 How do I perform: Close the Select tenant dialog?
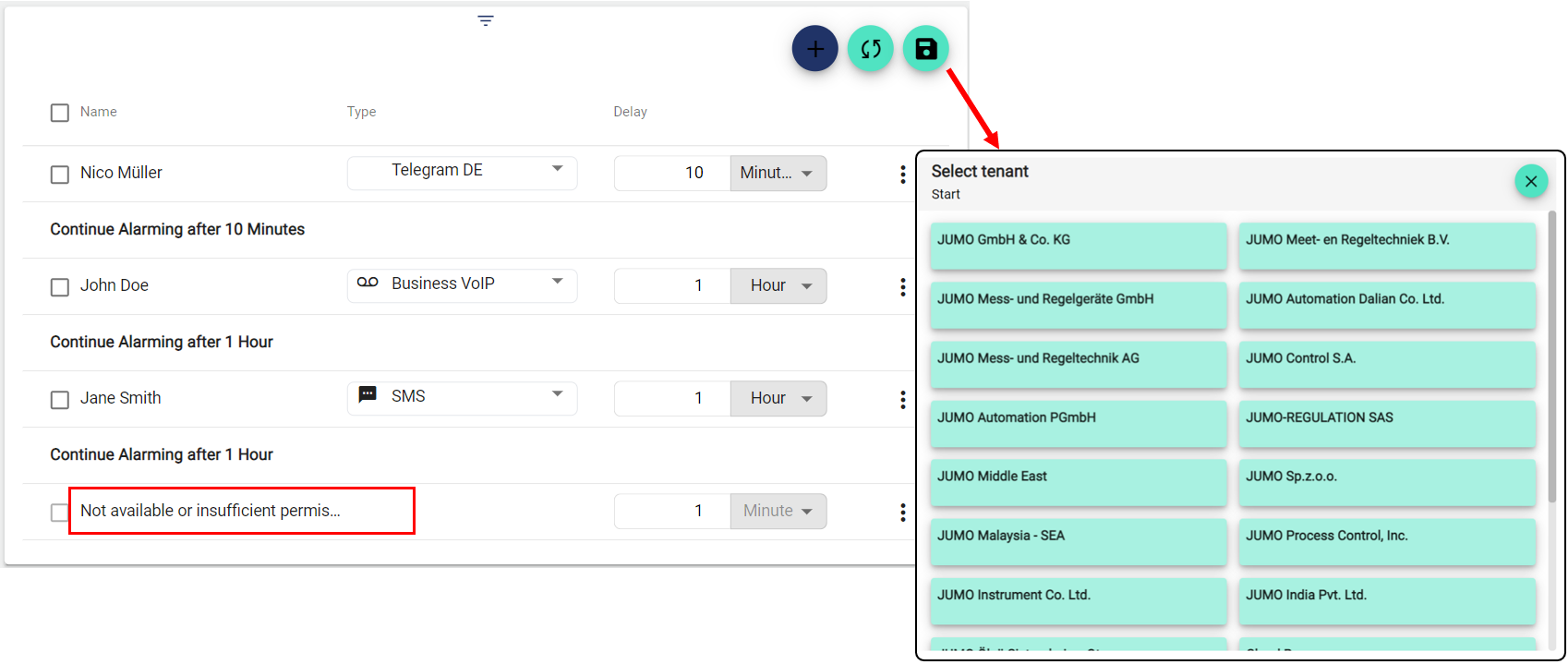(1530, 181)
